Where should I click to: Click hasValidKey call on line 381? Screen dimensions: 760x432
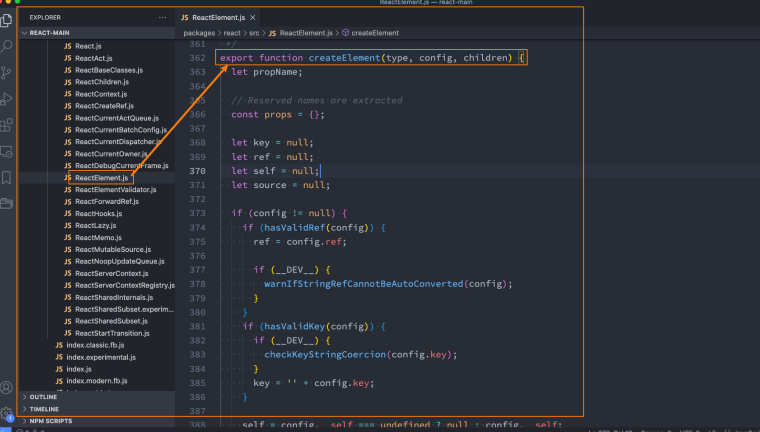tap(294, 326)
